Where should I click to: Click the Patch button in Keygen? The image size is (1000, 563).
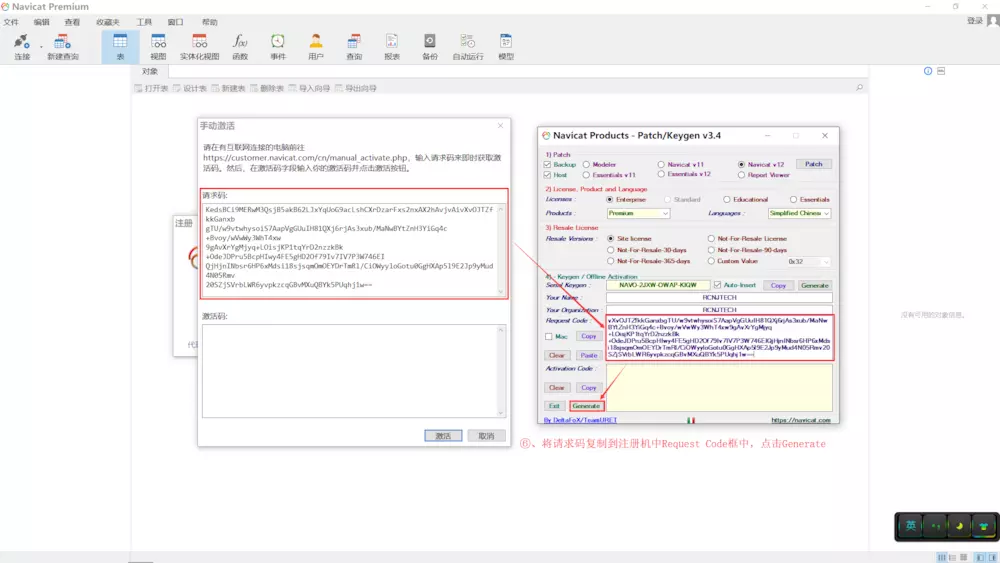coord(814,164)
